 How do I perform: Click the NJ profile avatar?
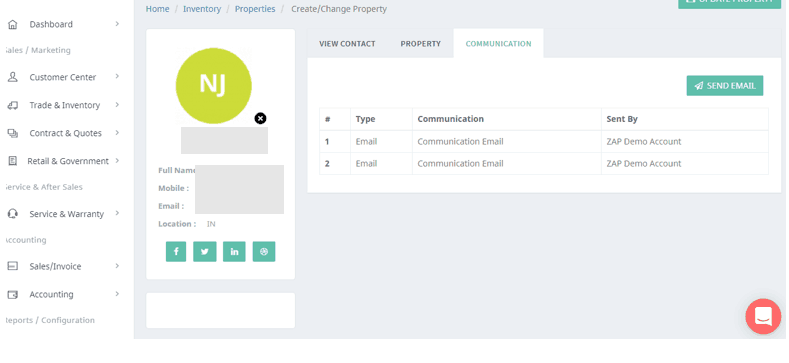pyautogui.click(x=213, y=86)
